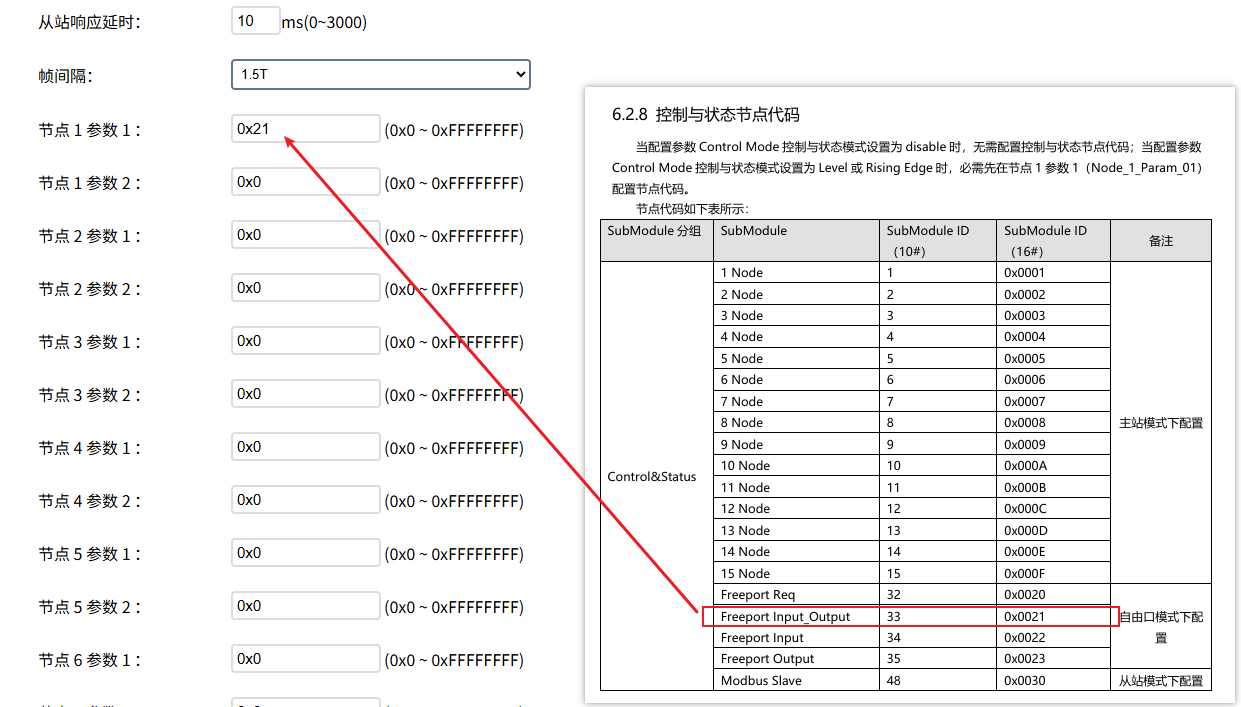This screenshot has height=707, width=1241.
Task: Click the 6.2.8 section heading
Action: [x=706, y=115]
